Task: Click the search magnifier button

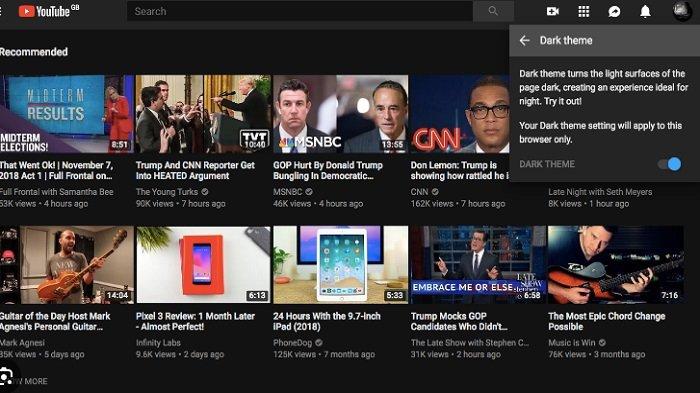Action: coord(493,11)
